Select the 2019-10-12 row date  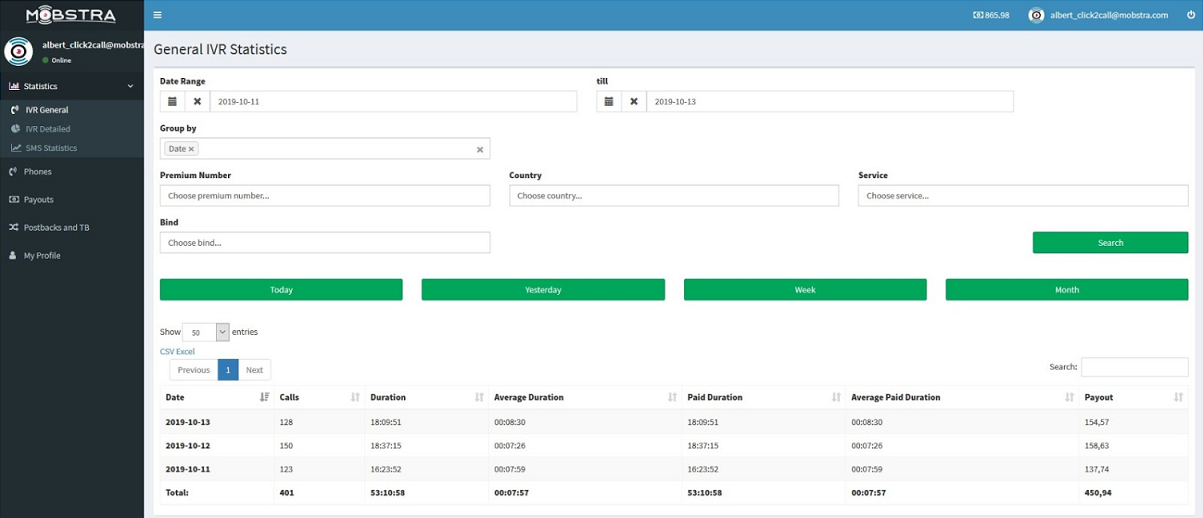click(188, 445)
